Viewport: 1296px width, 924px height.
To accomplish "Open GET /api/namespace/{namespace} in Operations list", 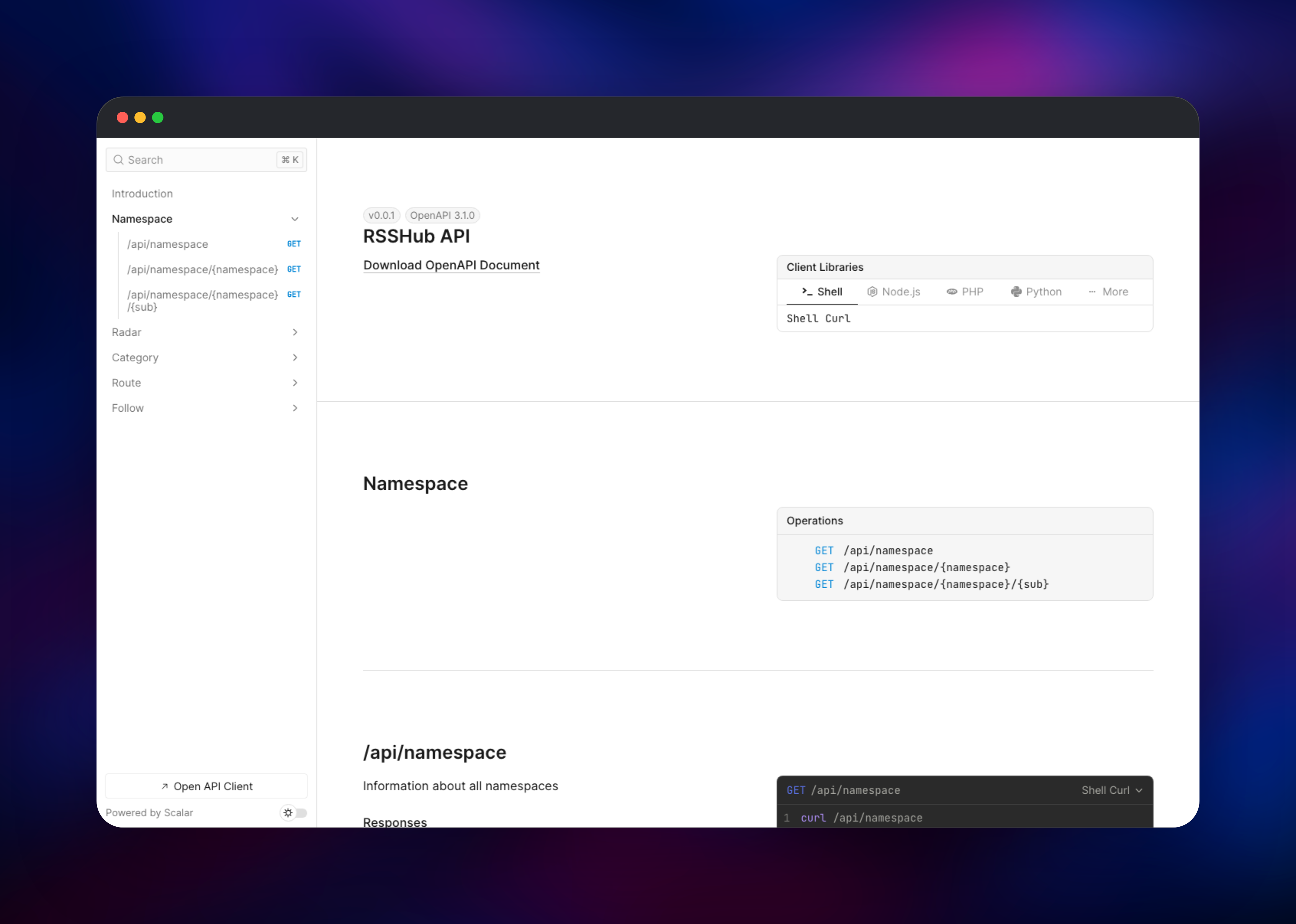I will point(912,567).
